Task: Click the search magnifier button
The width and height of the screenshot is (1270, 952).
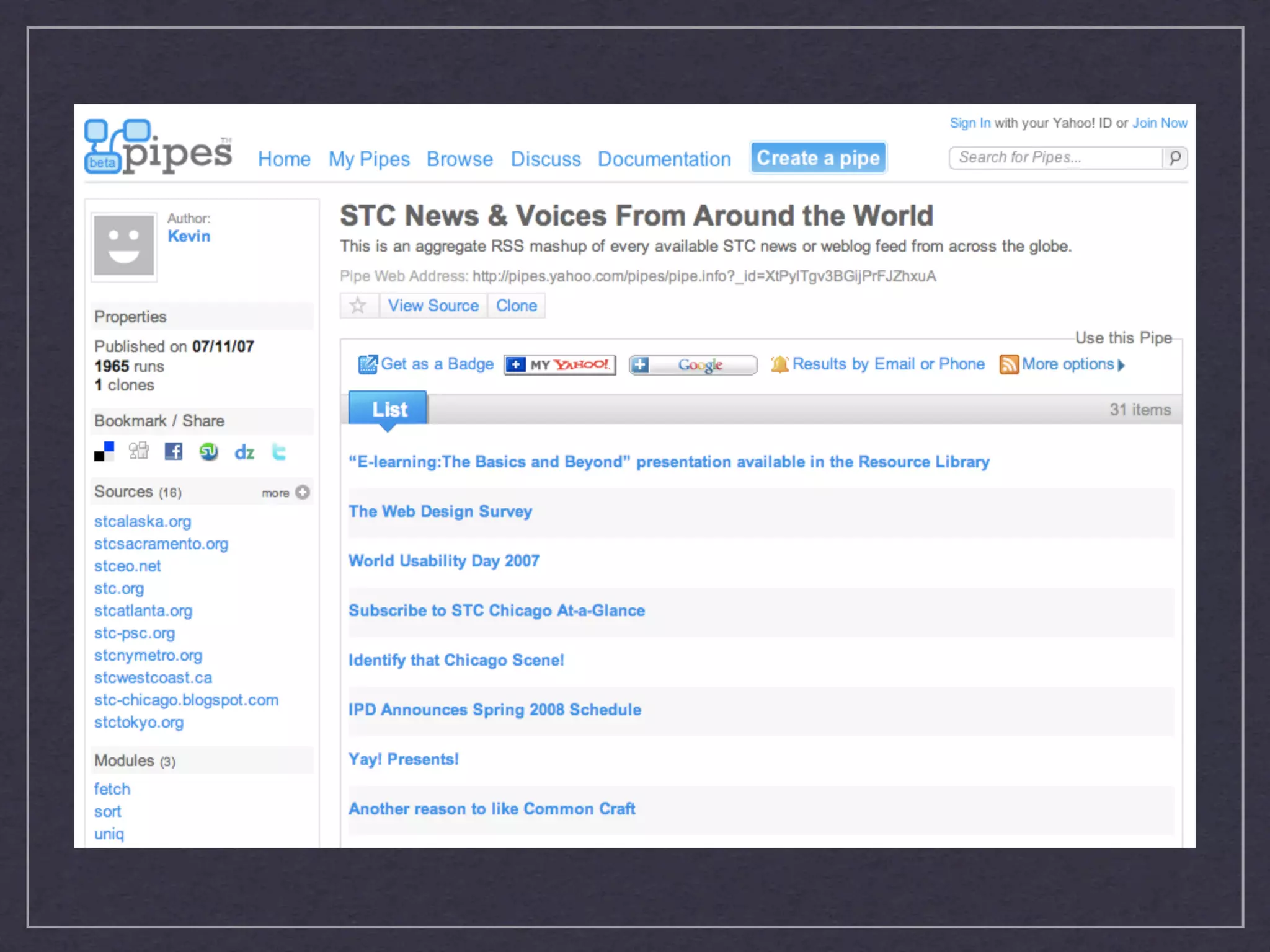Action: click(x=1175, y=158)
